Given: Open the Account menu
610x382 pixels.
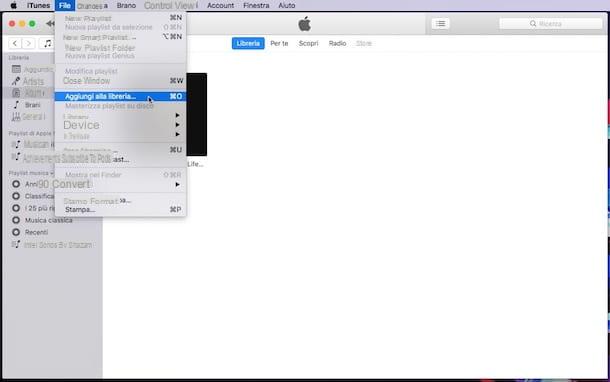Looking at the screenshot, I should click(x=220, y=5).
